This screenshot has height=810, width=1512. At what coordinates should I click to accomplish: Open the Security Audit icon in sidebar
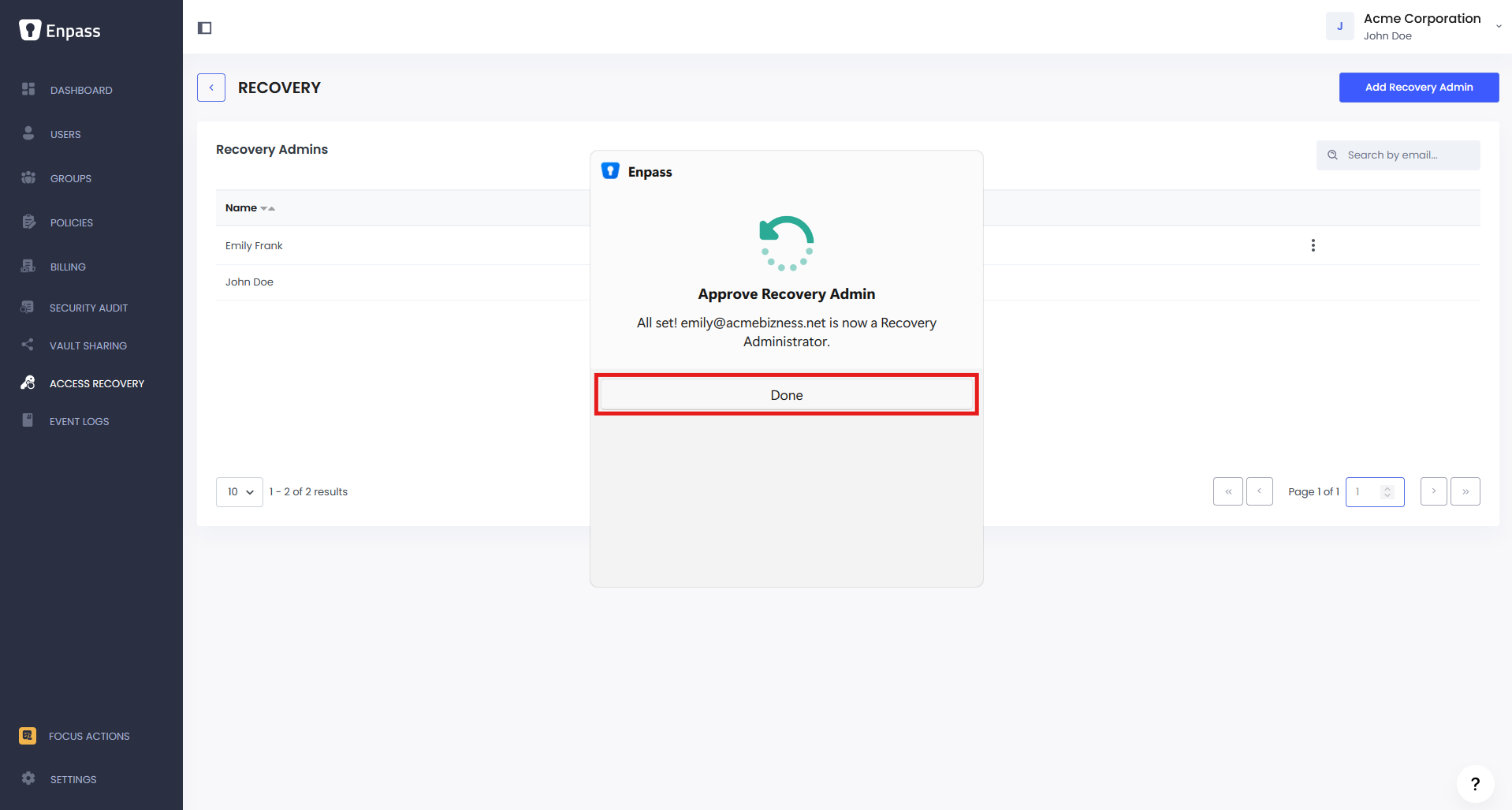pos(28,307)
